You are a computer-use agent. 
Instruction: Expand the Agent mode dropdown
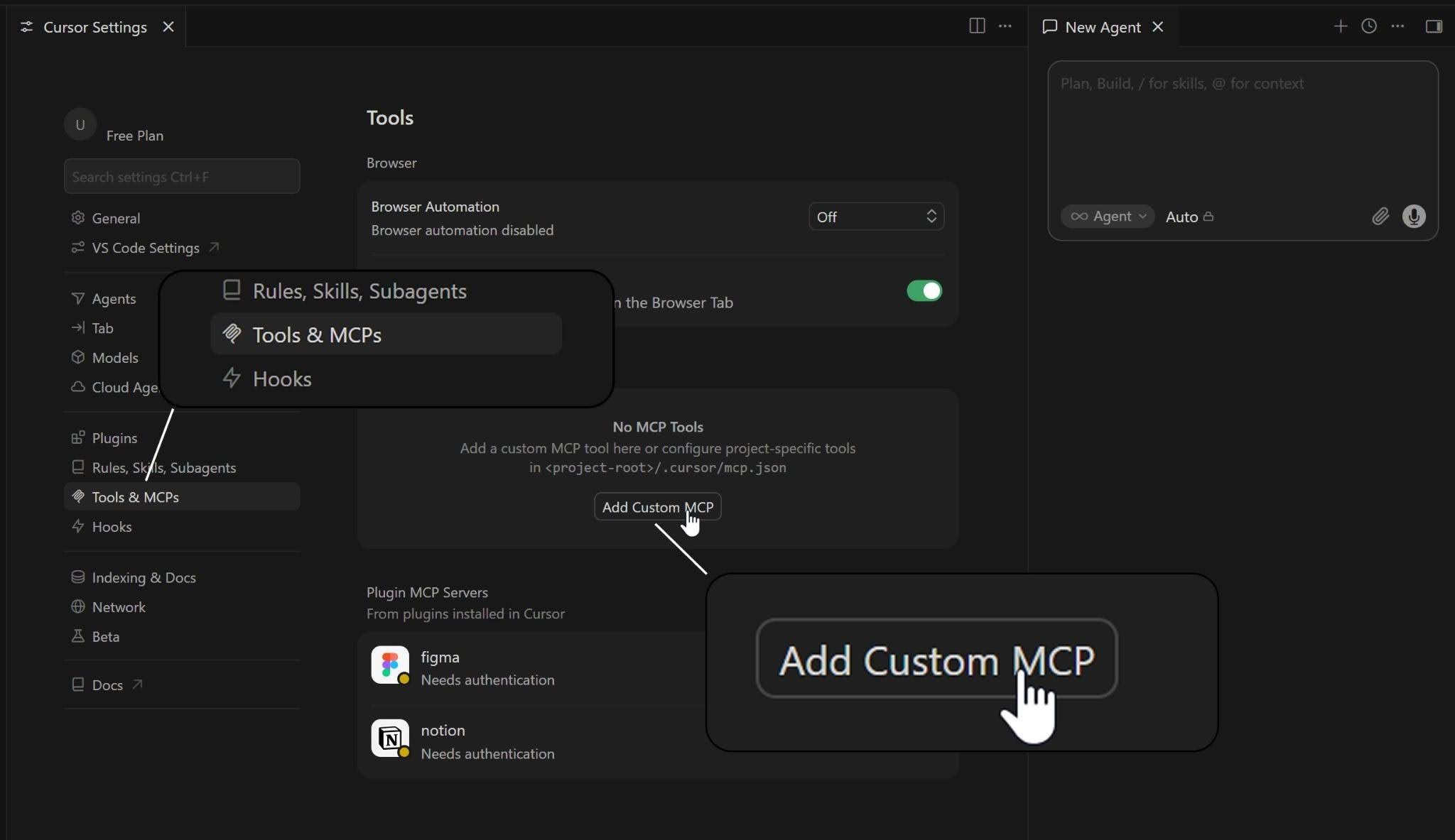click(x=1108, y=217)
